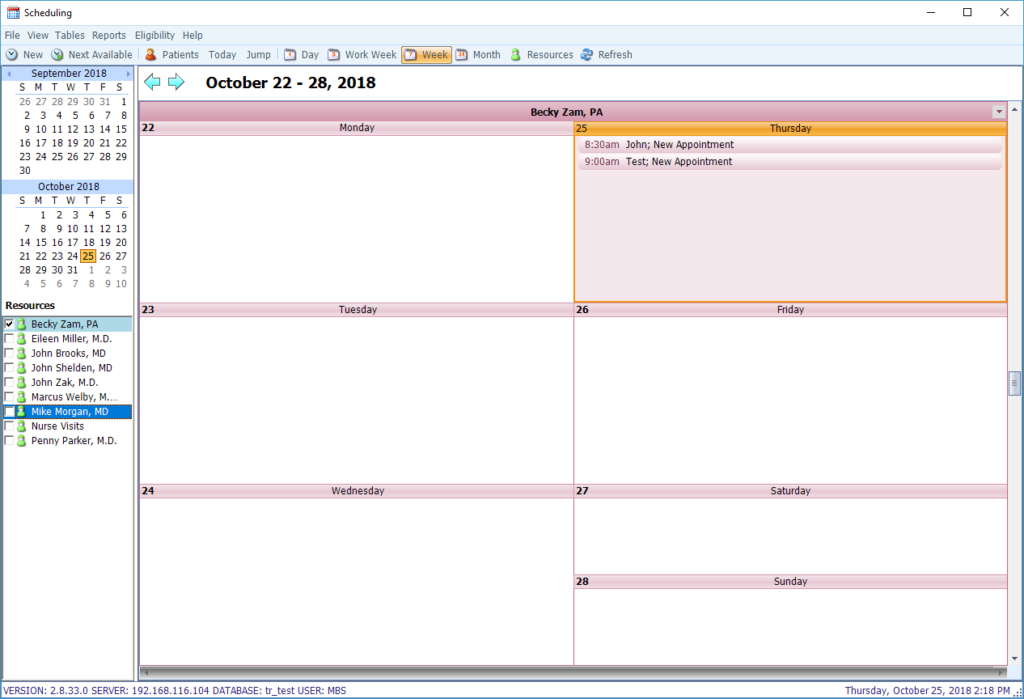Uncheck Becky Zam, PA resource
The width and height of the screenshot is (1024, 699).
(9, 324)
